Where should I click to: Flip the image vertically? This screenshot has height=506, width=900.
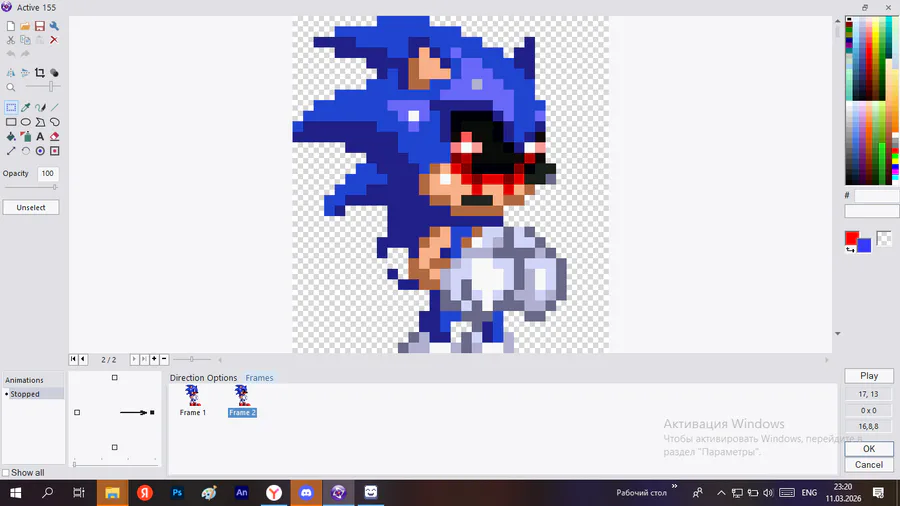tap(25, 73)
